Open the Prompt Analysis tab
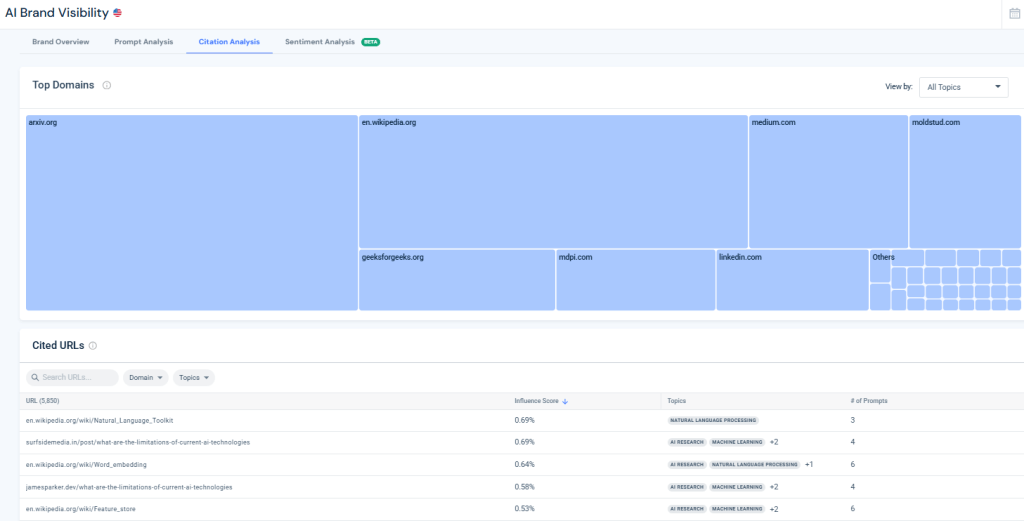This screenshot has height=521, width=1024. [x=143, y=42]
